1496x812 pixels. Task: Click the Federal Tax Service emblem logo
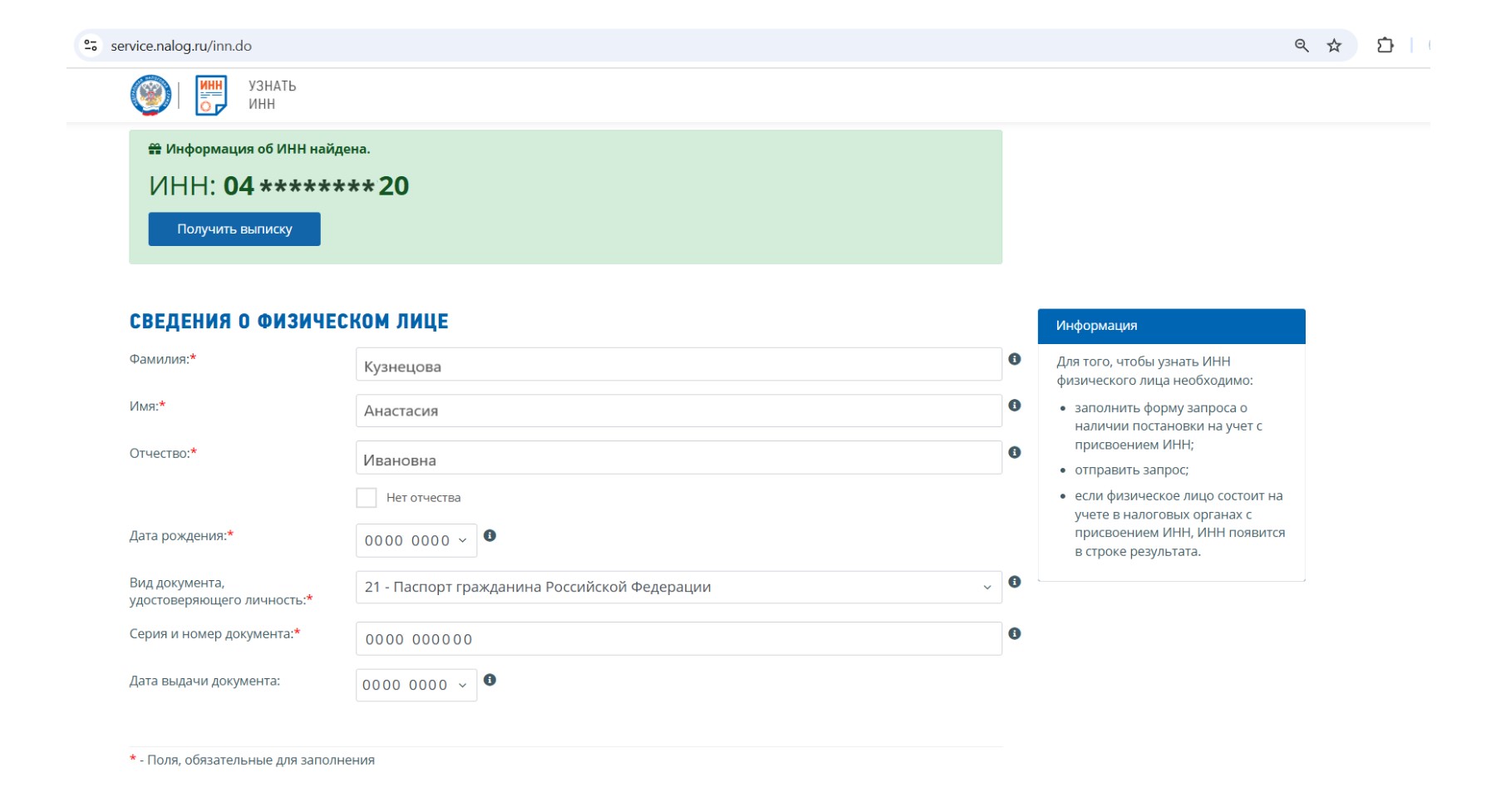(150, 95)
